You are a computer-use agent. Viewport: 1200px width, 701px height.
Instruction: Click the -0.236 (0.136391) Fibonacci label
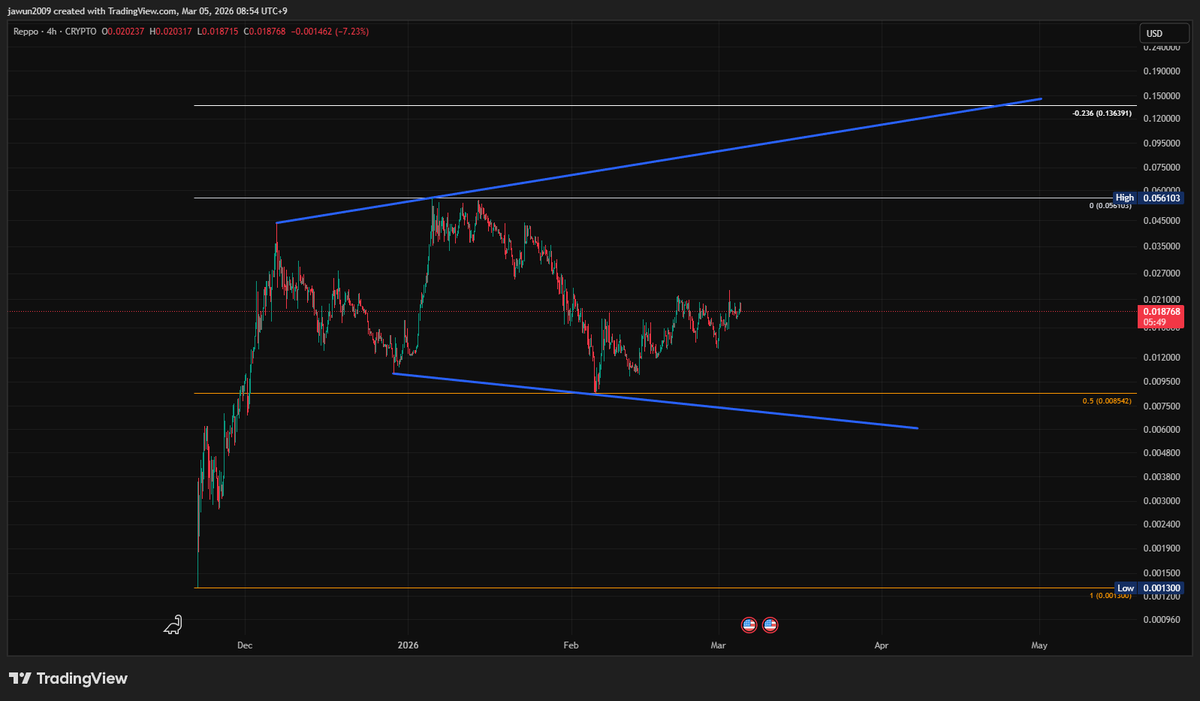click(1101, 113)
